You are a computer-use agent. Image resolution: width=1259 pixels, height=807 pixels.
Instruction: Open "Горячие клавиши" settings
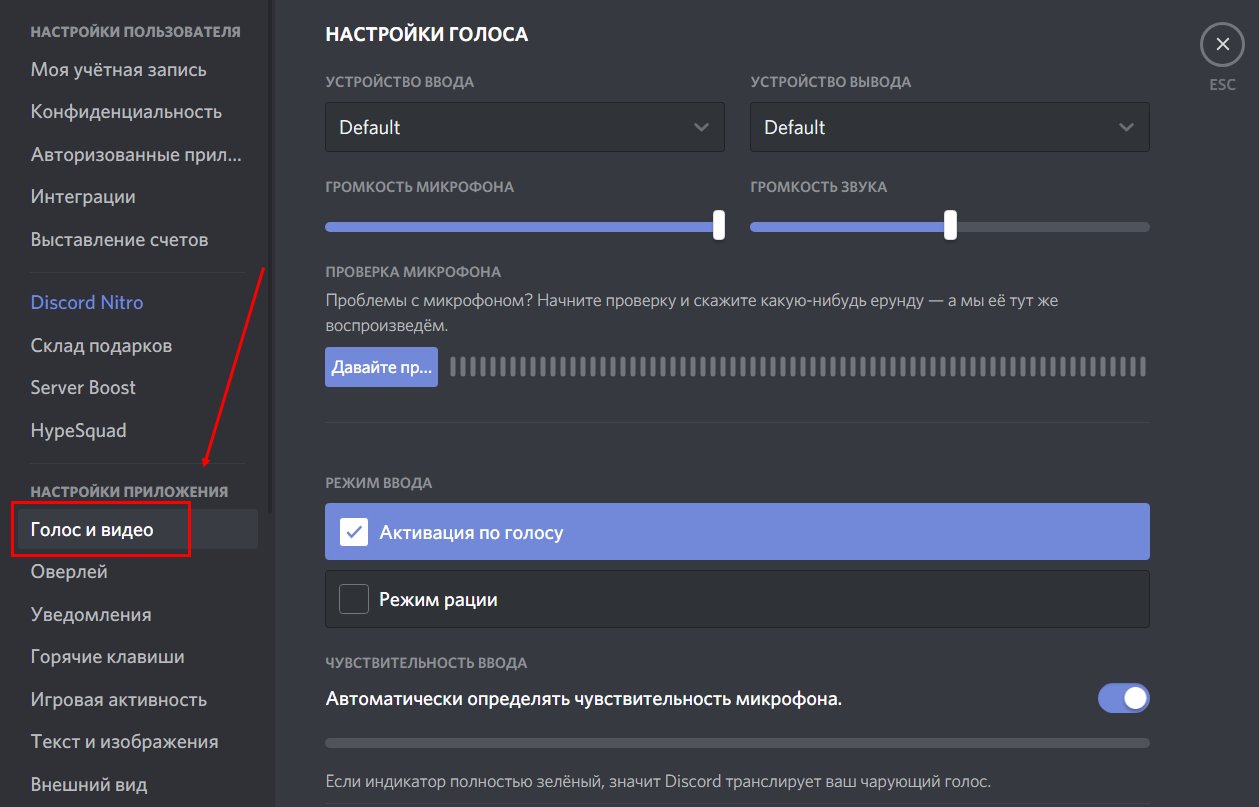pos(107,657)
